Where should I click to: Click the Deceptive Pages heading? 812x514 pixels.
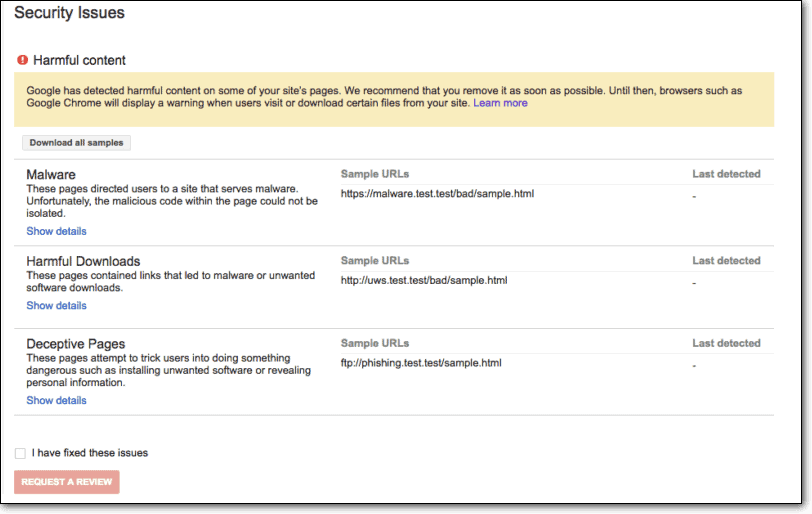click(x=76, y=344)
